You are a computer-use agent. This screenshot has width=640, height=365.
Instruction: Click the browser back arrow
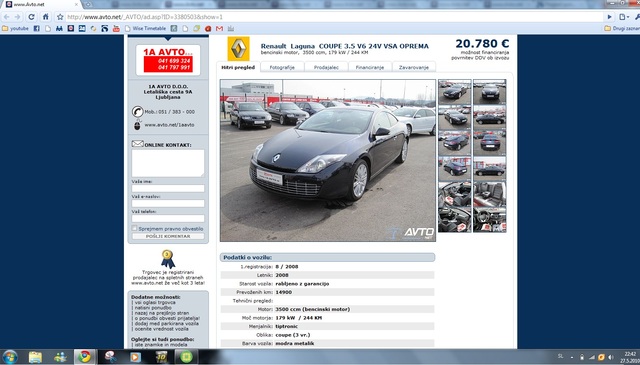click(7, 17)
